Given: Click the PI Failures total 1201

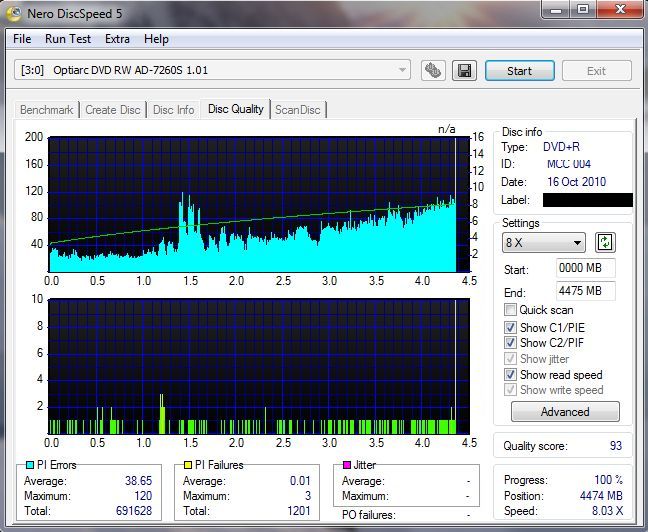Looking at the screenshot, I should 299,511.
